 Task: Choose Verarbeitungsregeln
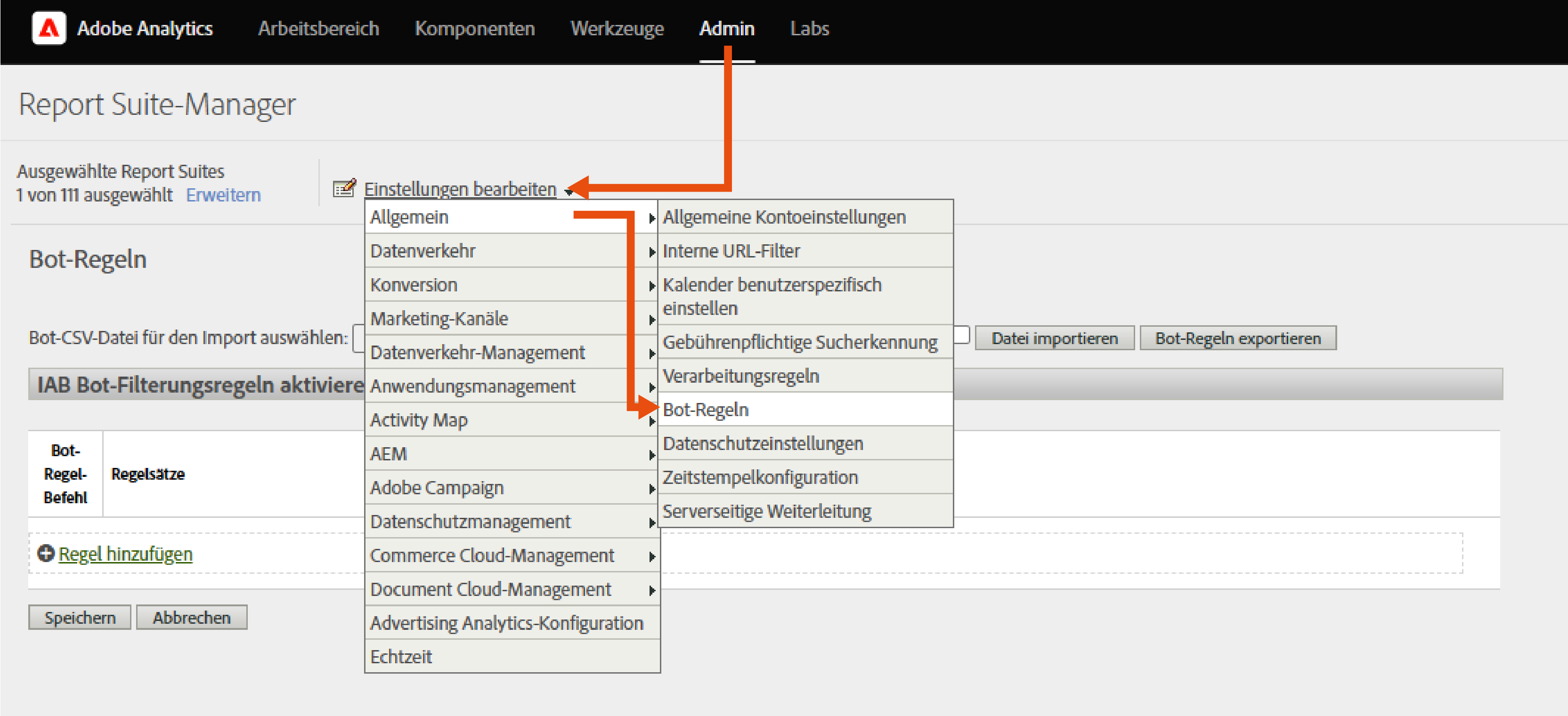(x=805, y=376)
